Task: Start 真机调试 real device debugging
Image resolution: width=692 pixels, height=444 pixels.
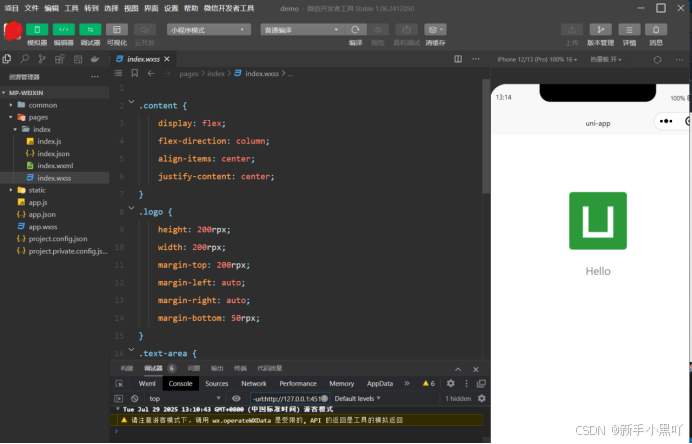Action: pyautogui.click(x=406, y=30)
